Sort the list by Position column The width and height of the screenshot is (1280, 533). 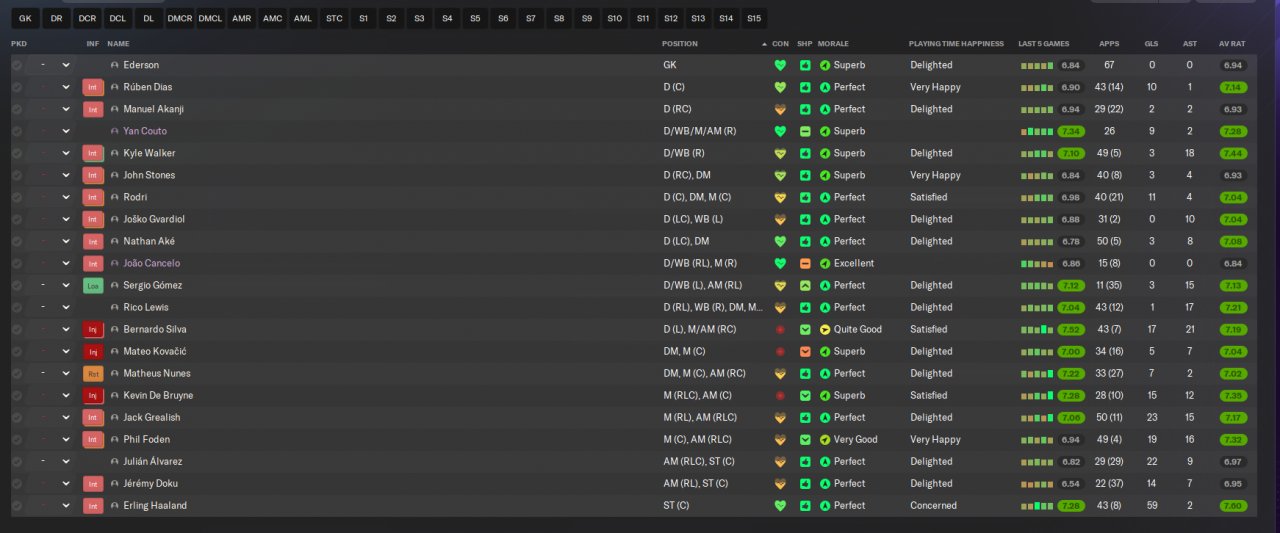point(680,44)
